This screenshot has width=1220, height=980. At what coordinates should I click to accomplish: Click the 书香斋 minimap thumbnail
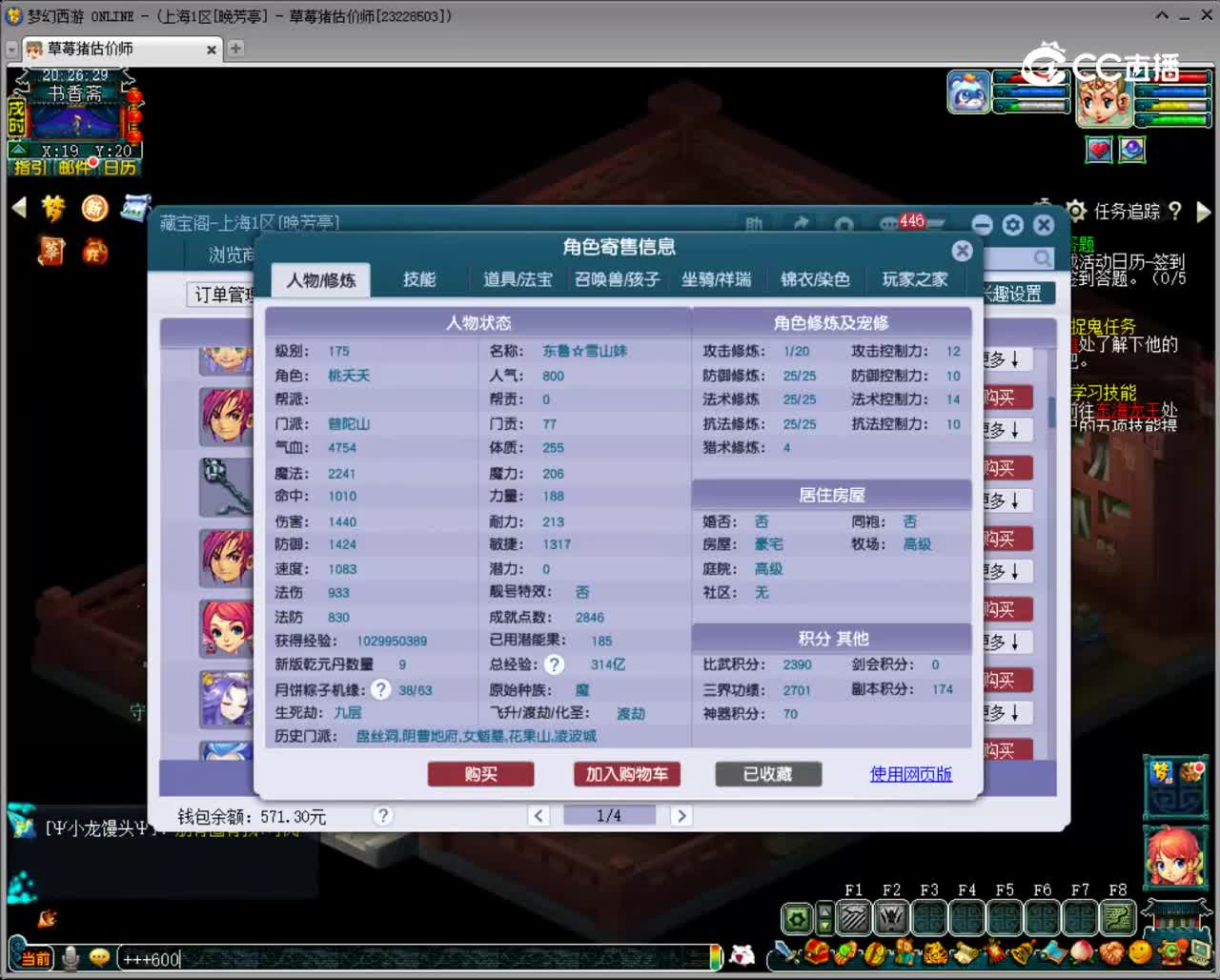pyautogui.click(x=75, y=122)
